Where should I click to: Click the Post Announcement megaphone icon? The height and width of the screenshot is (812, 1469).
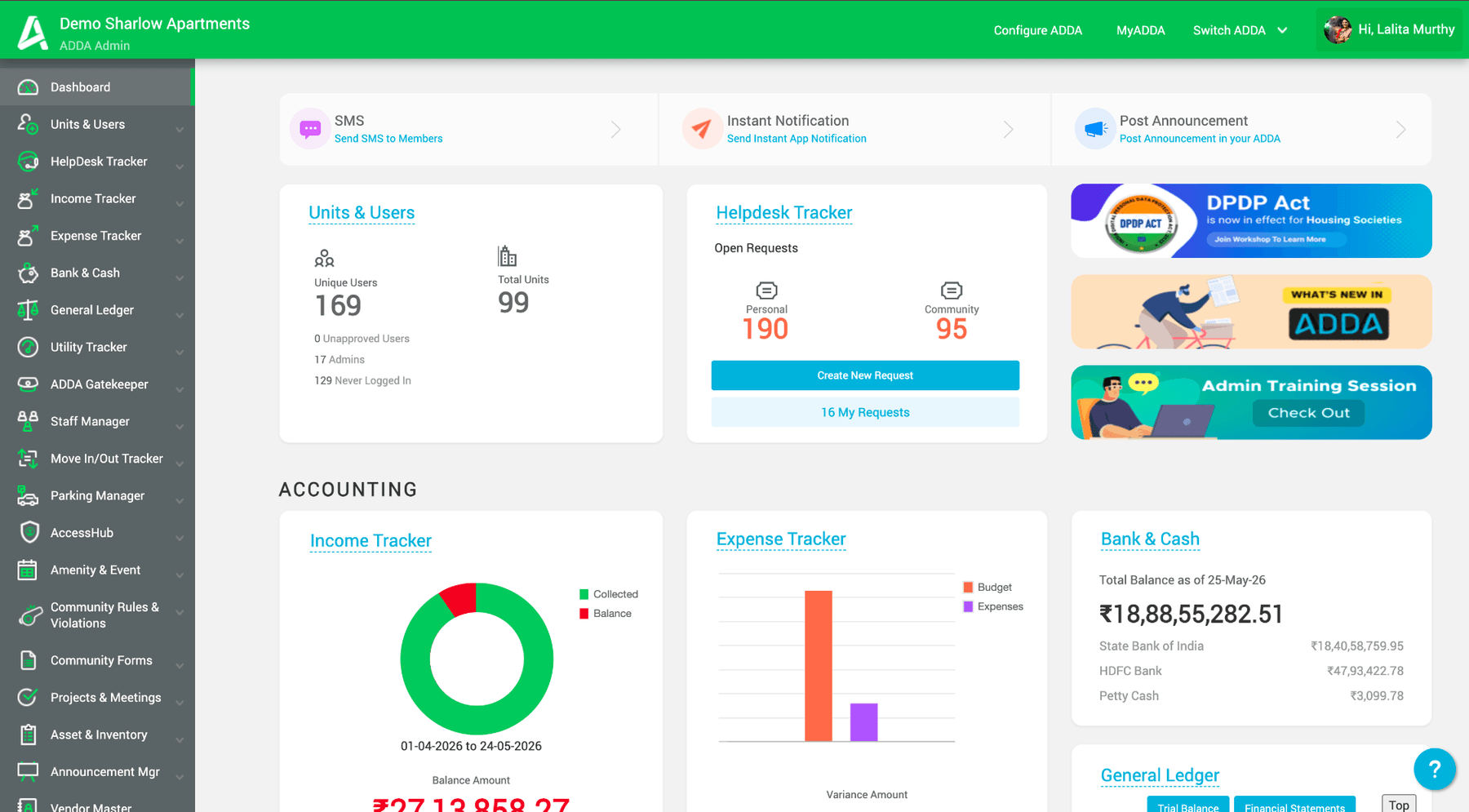[1094, 129]
